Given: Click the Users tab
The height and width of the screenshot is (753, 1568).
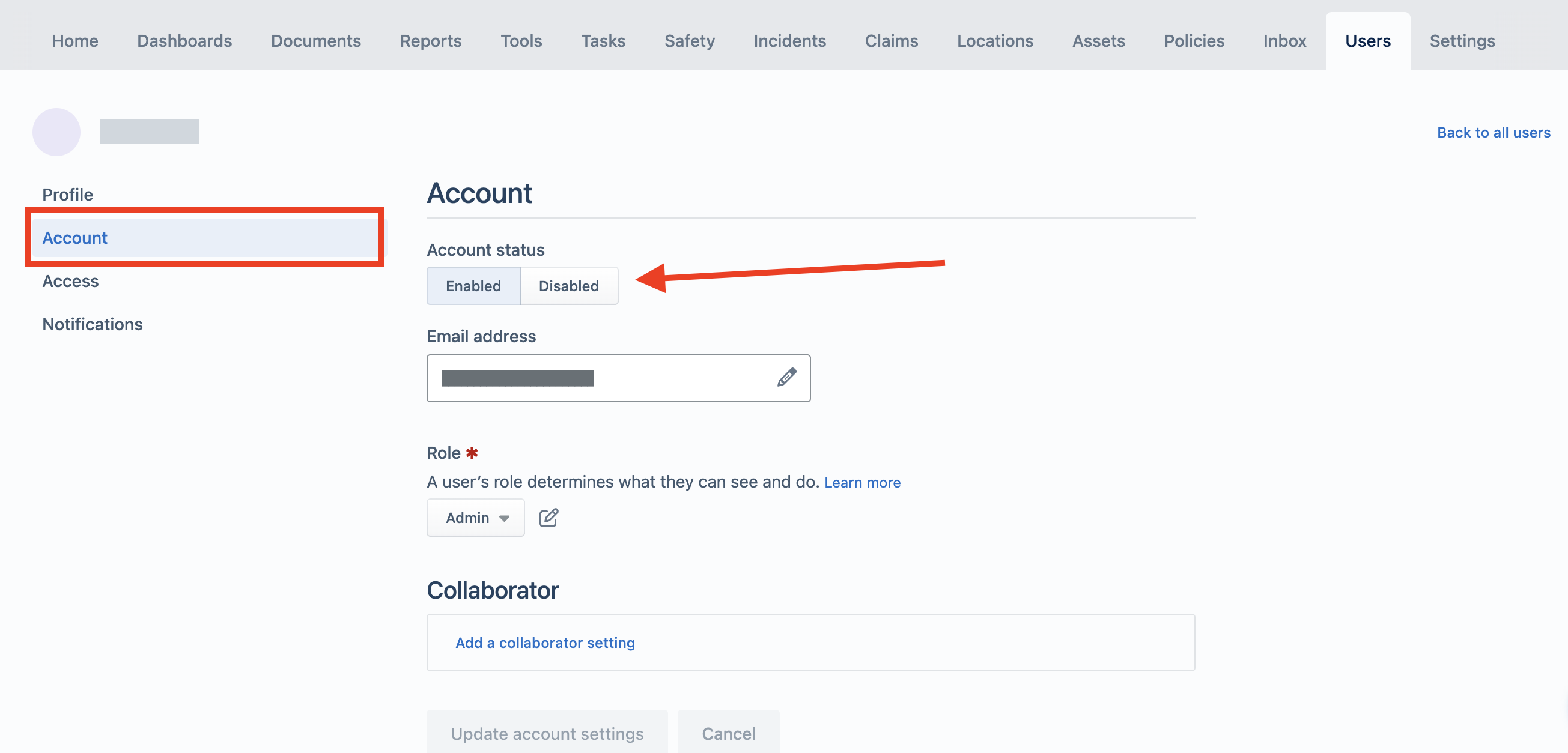Looking at the screenshot, I should click(x=1368, y=41).
